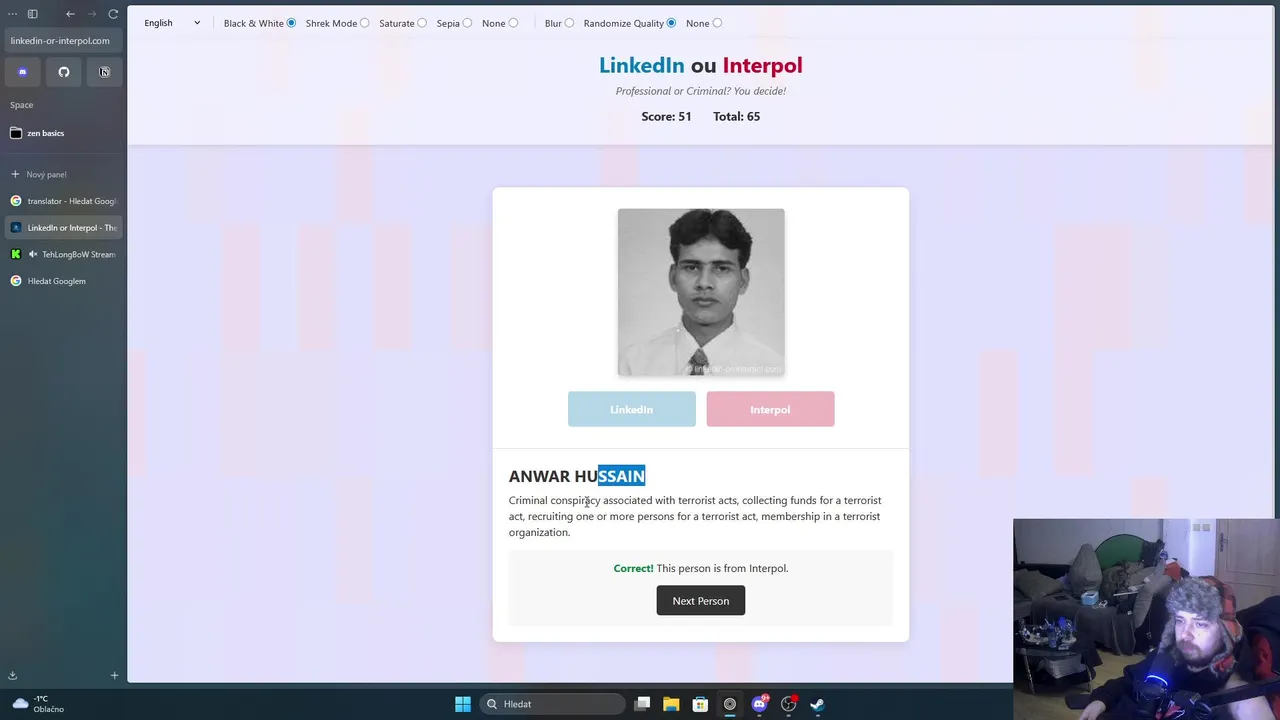
Task: Open the English language dropdown
Action: click(172, 23)
